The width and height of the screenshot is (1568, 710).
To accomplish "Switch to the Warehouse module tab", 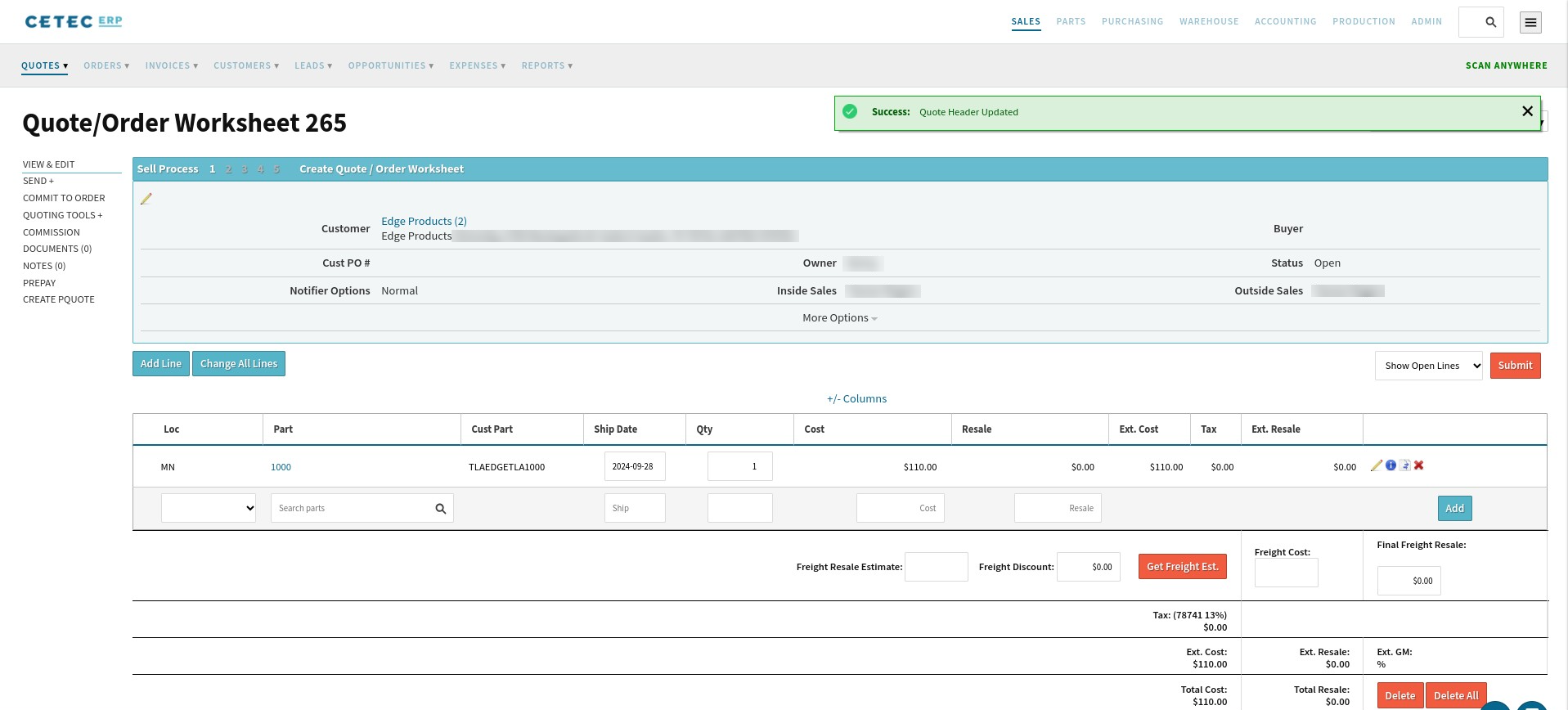I will (1209, 21).
